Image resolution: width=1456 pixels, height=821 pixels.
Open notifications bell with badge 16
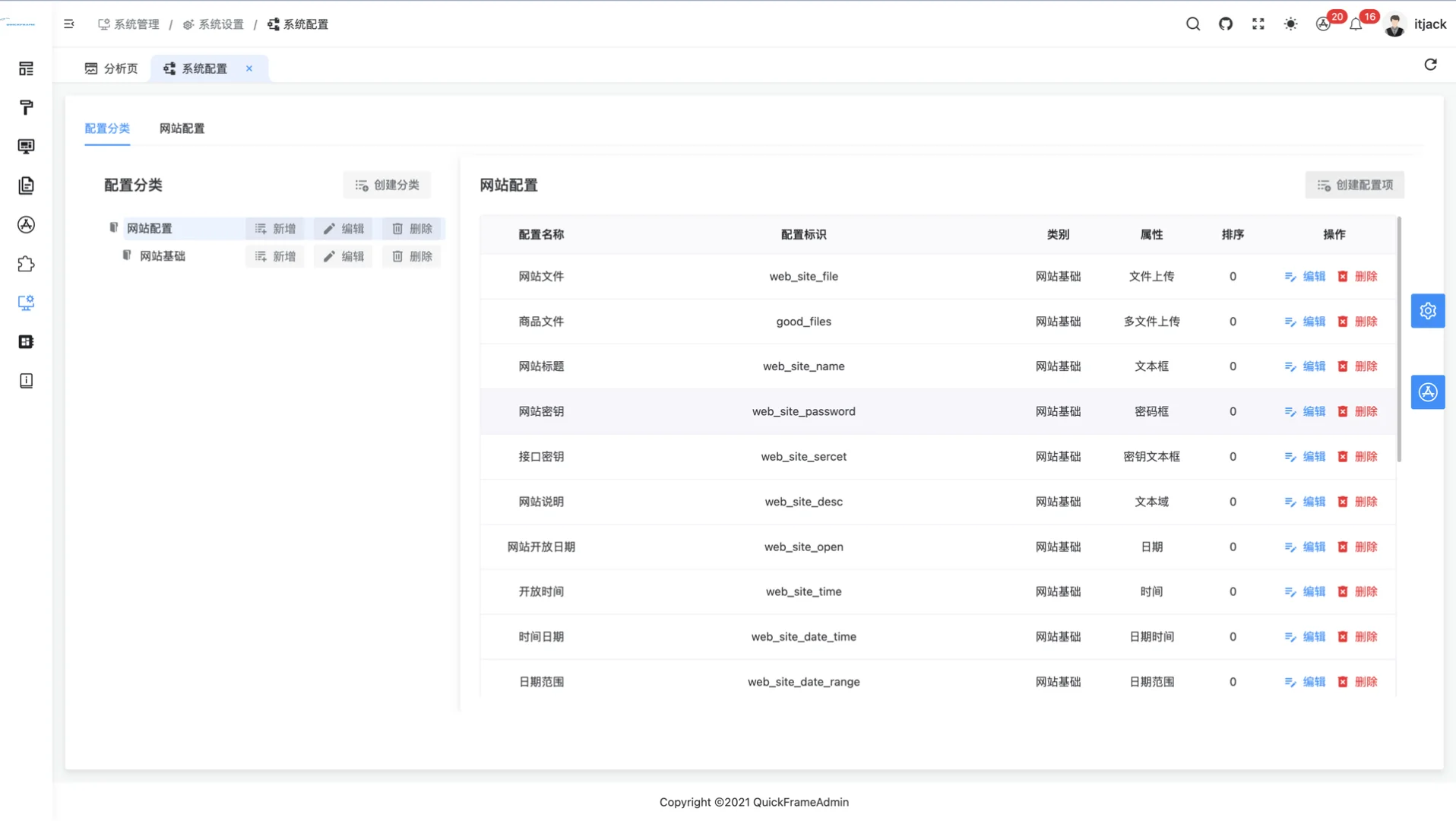point(1356,24)
